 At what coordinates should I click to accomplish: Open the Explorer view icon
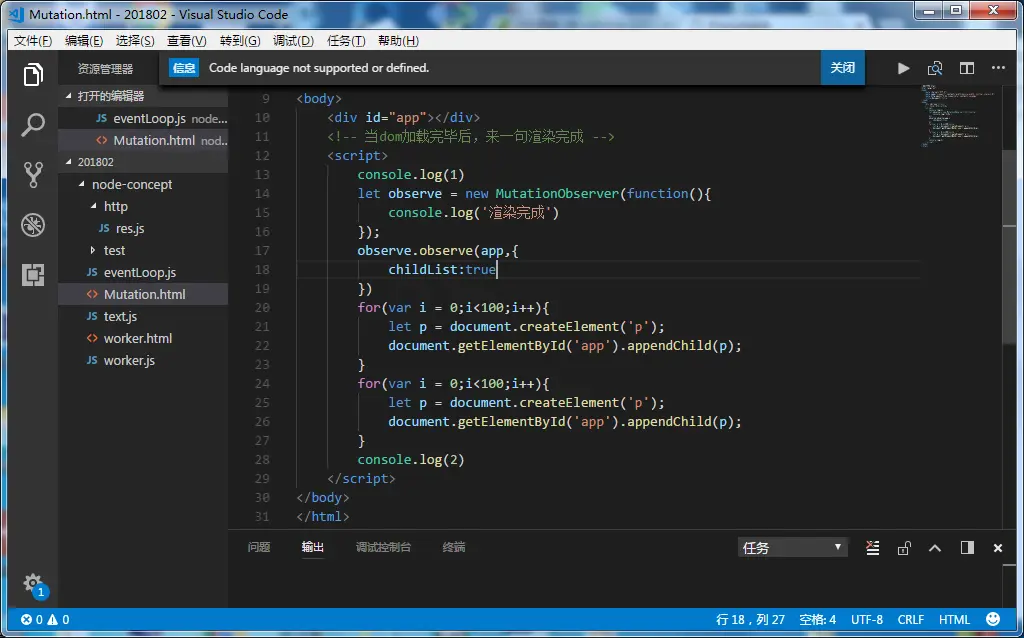point(33,74)
